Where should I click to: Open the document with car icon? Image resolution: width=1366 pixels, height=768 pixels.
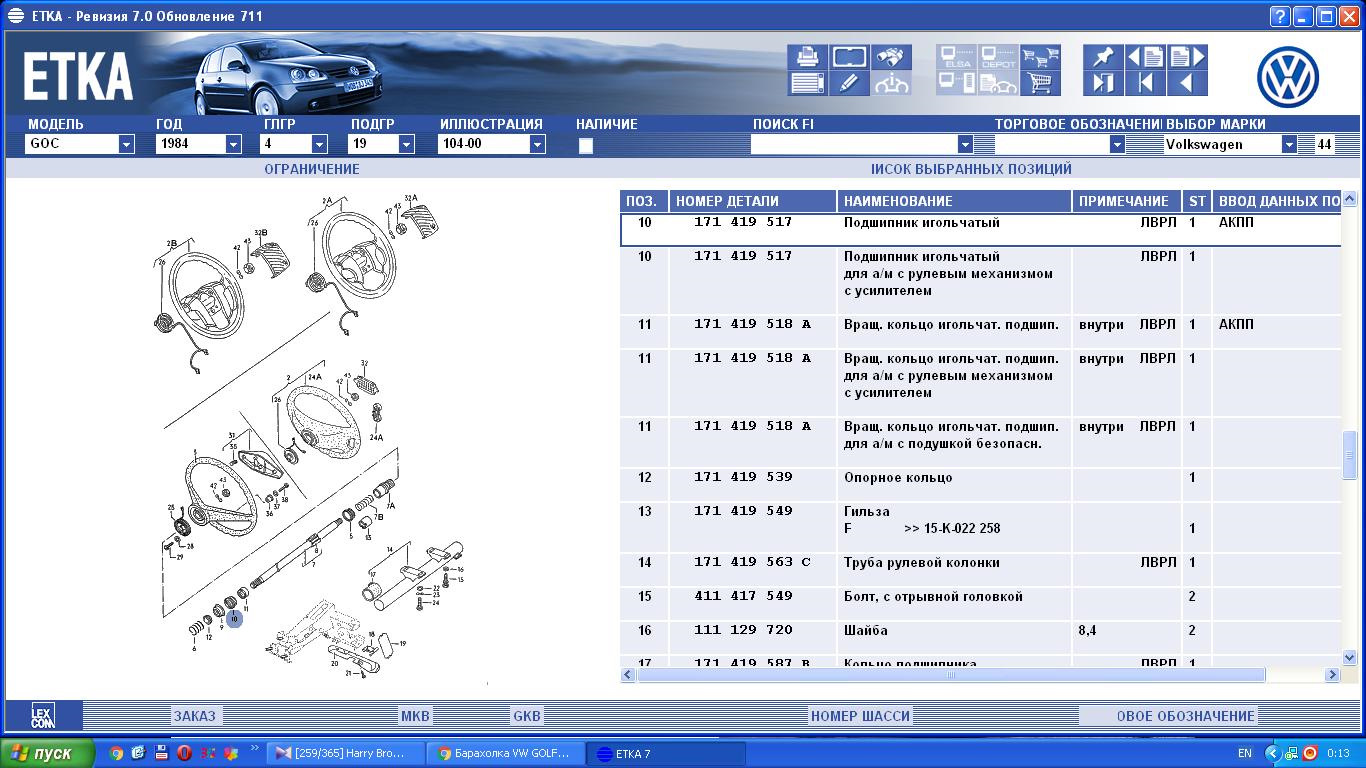(998, 83)
